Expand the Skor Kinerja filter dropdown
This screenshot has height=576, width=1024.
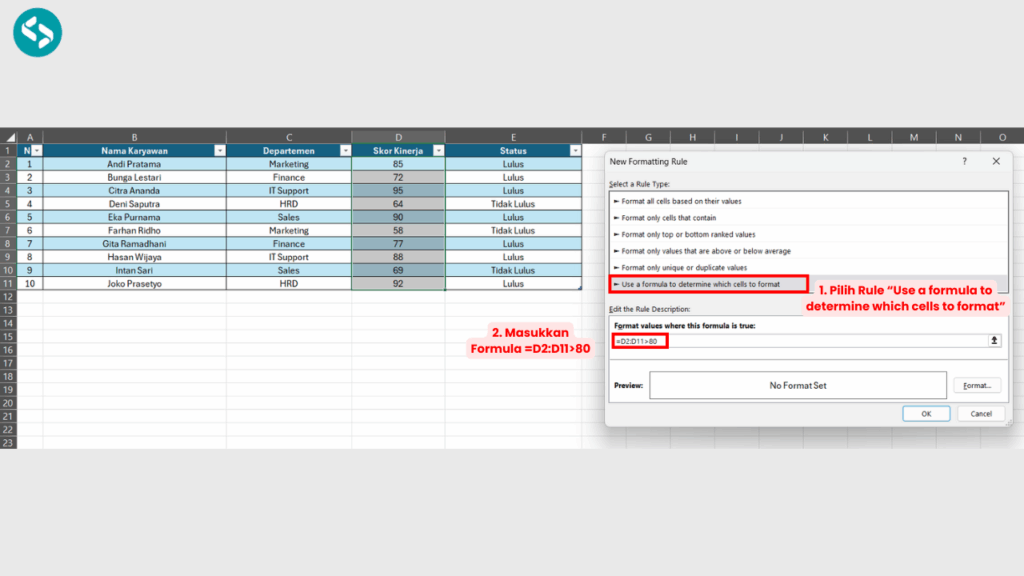tap(438, 151)
